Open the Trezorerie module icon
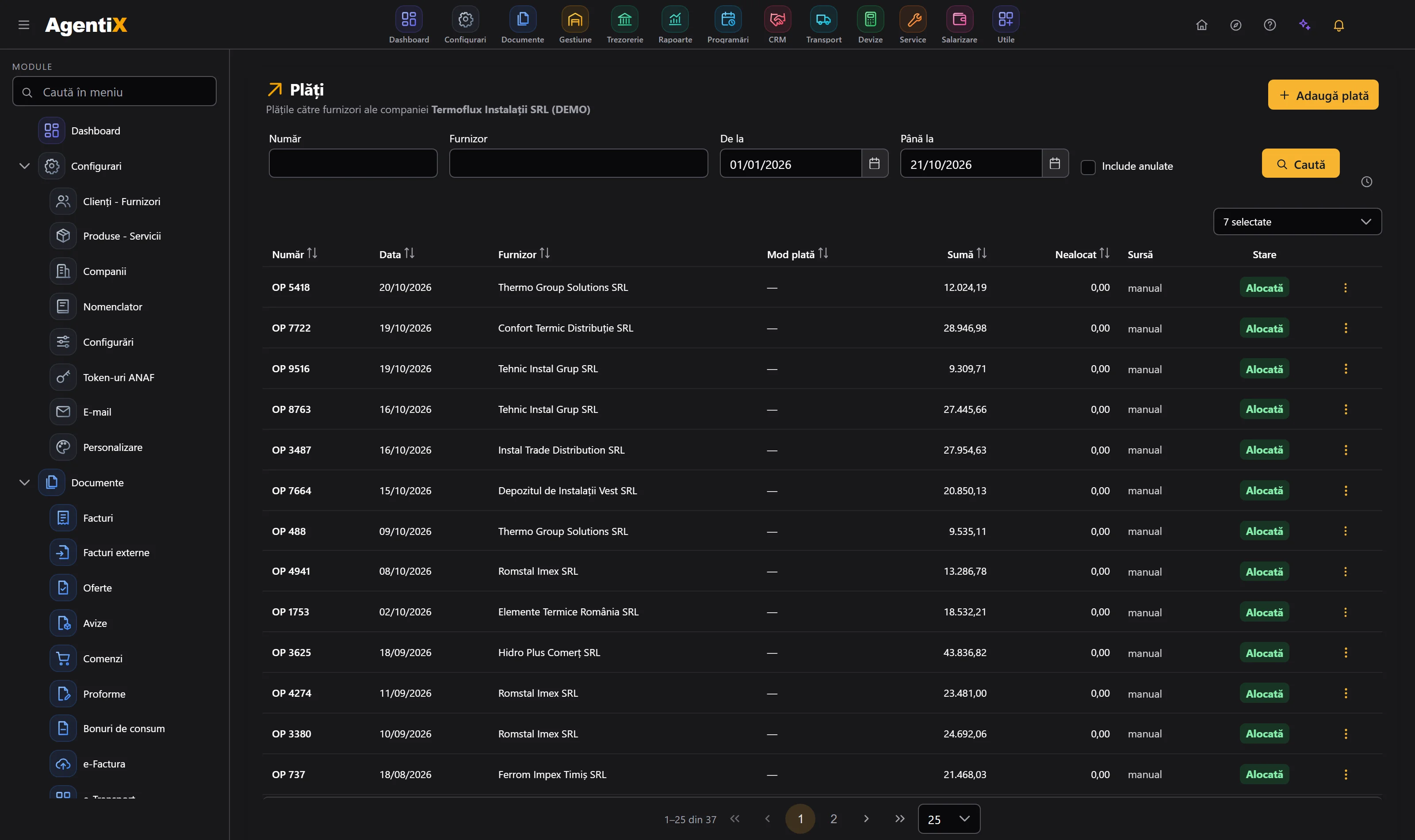The image size is (1415, 840). tap(624, 20)
